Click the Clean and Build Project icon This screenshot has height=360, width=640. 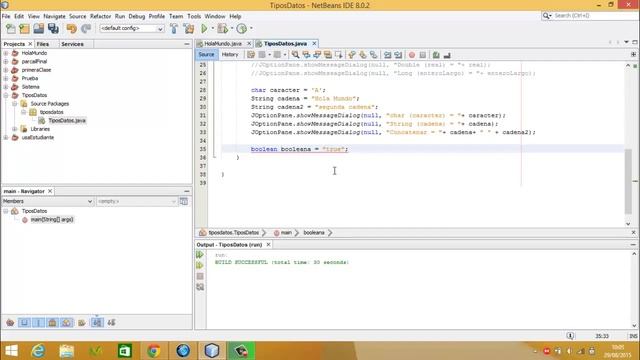tap(189, 29)
